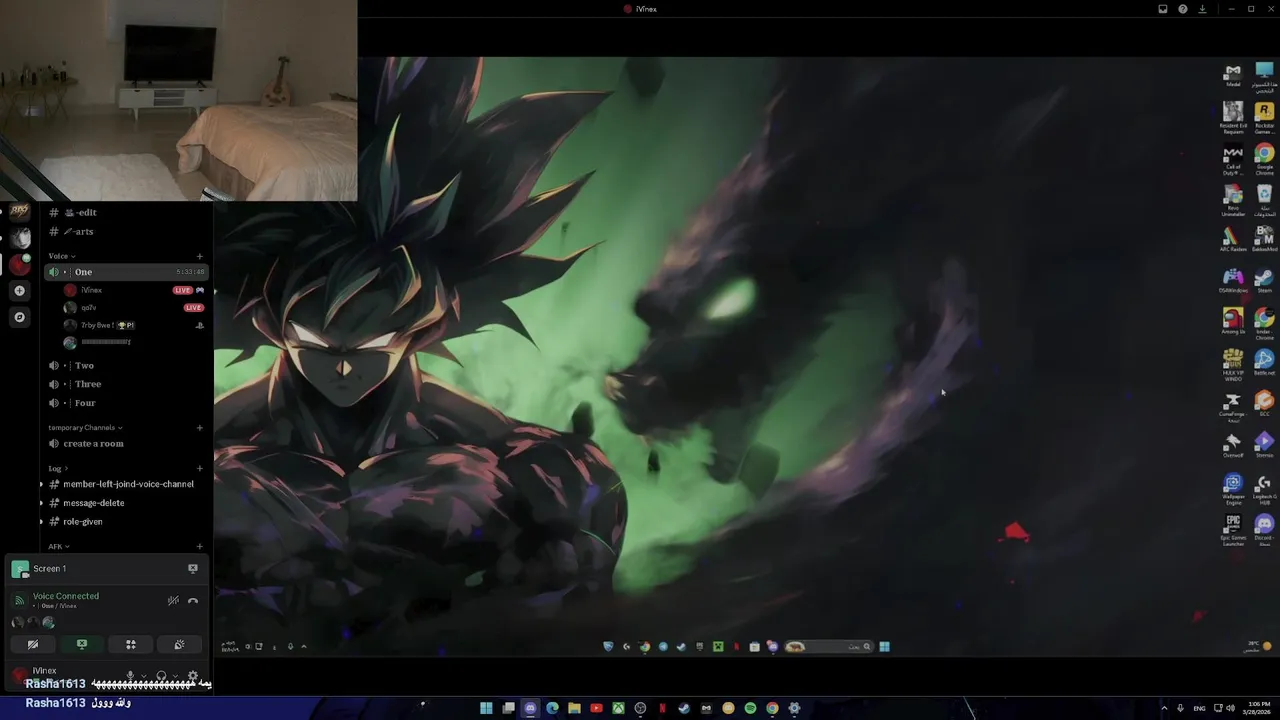Create channel in temporary Channels category
This screenshot has width=1280, height=720.
click(x=199, y=428)
